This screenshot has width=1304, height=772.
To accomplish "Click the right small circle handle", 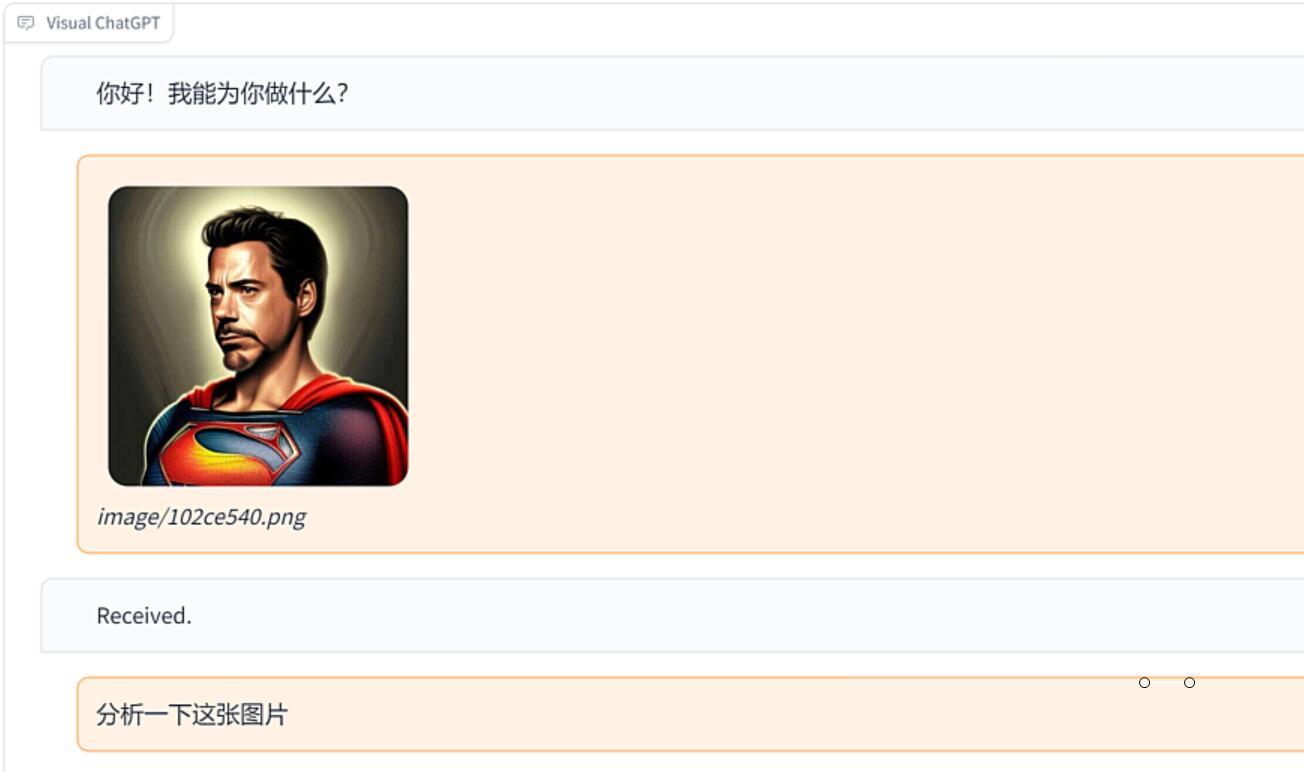I will tap(1190, 683).
